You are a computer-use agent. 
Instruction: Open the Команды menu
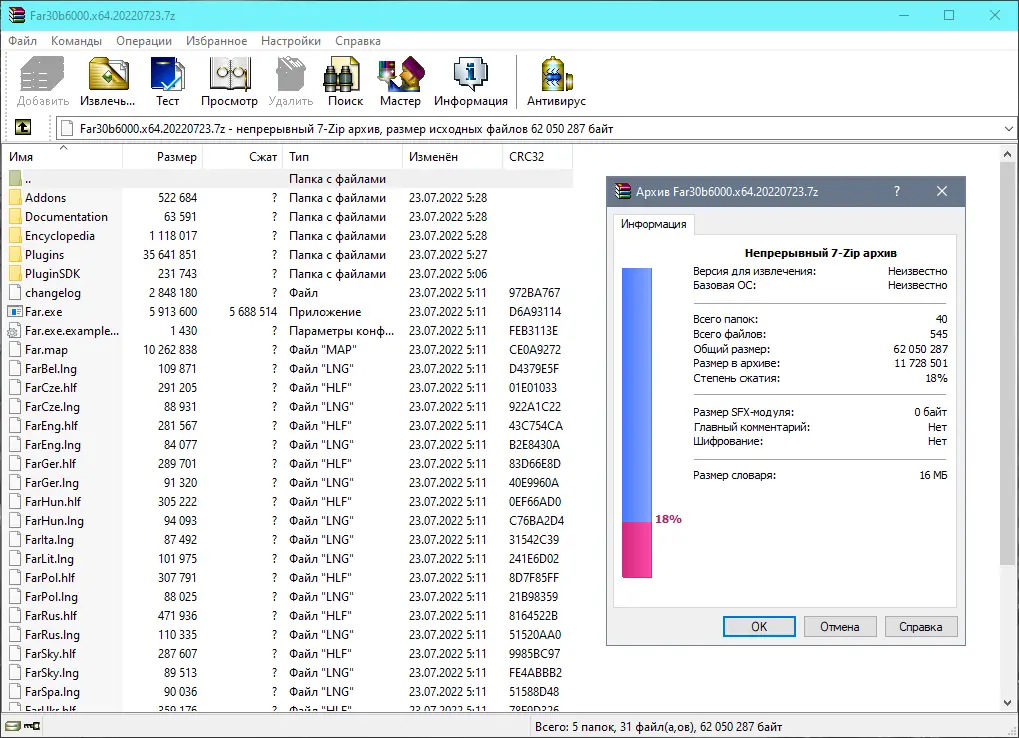(77, 41)
